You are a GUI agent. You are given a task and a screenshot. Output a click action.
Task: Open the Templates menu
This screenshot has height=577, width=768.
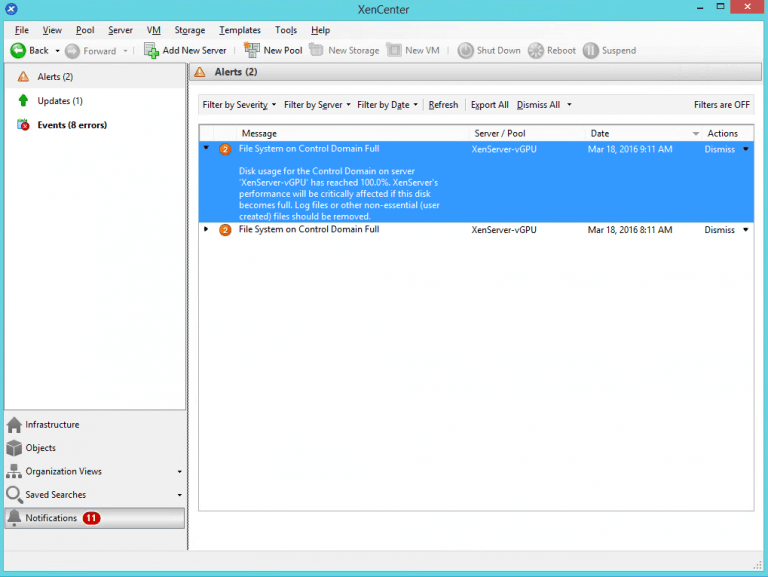pyautogui.click(x=240, y=30)
